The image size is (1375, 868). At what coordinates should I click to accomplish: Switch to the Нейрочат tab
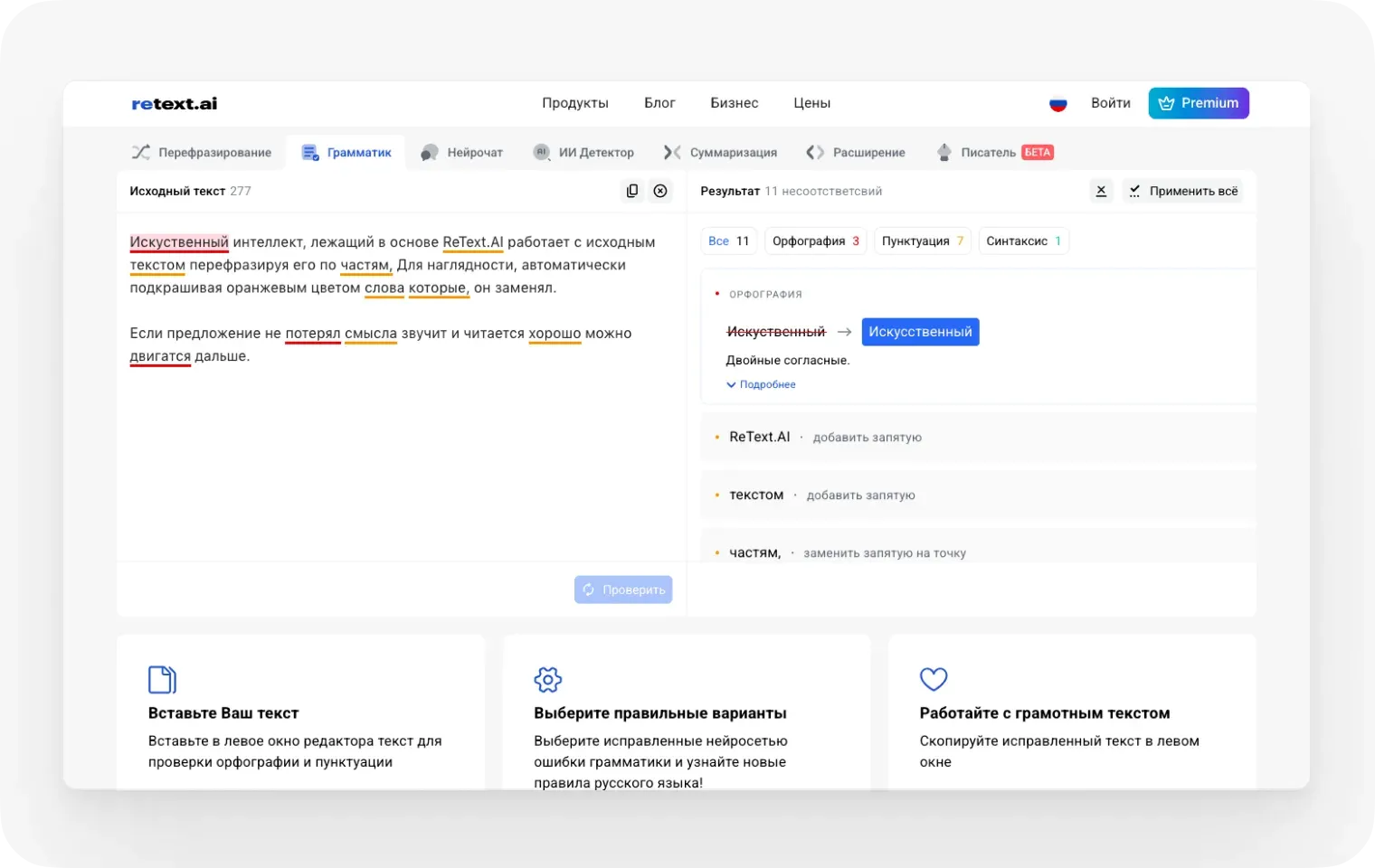pos(462,153)
